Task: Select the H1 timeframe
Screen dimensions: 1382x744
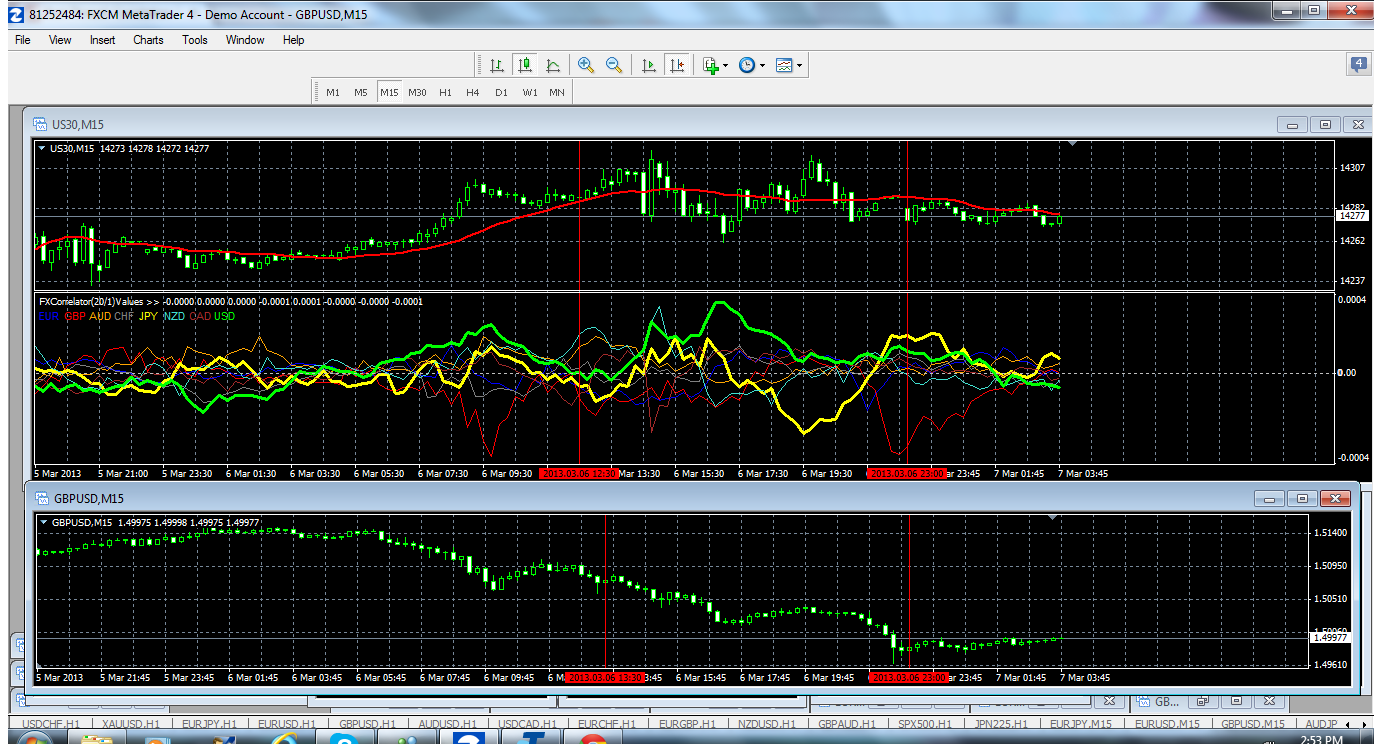Action: (x=445, y=92)
